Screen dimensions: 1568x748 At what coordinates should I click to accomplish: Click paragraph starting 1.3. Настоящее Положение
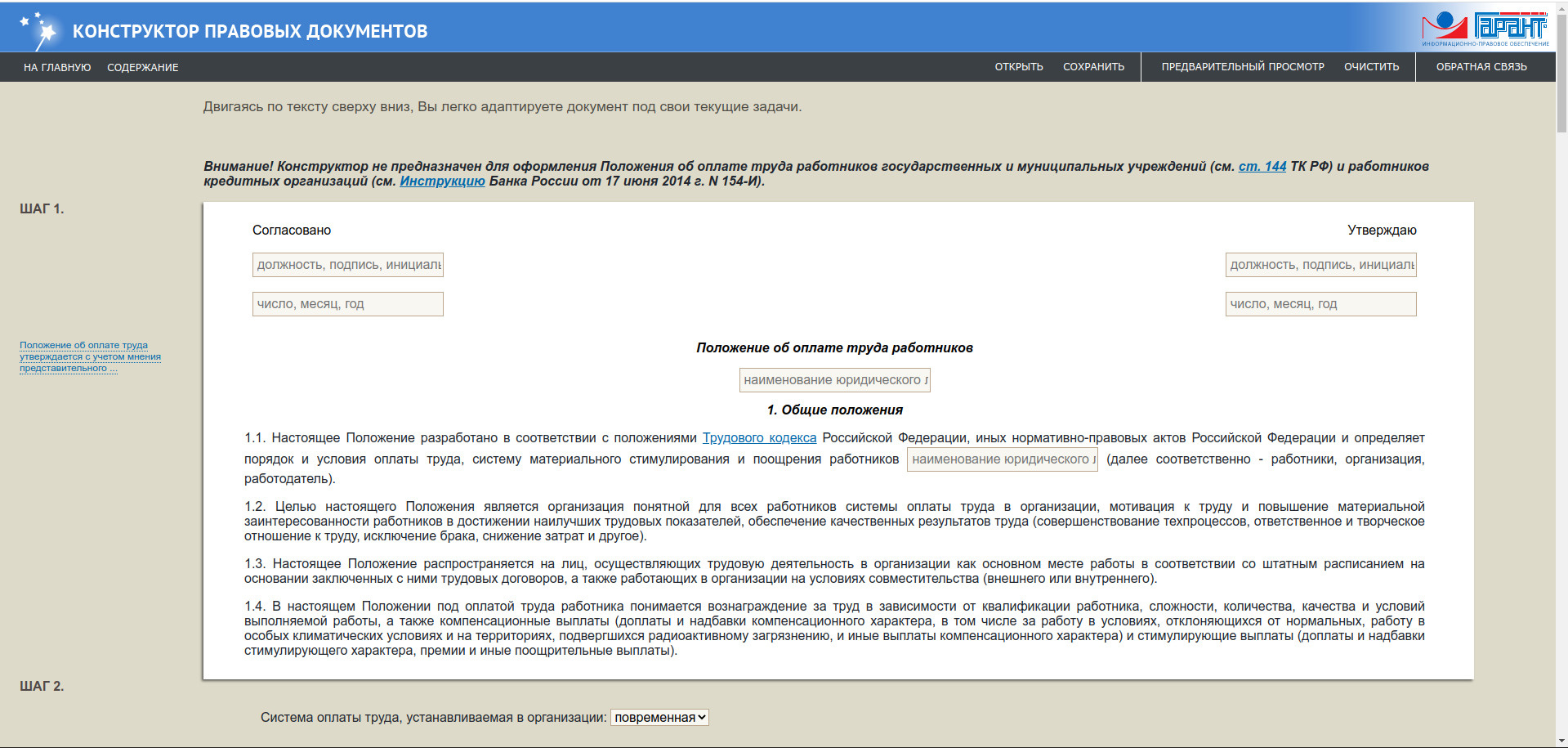point(834,571)
